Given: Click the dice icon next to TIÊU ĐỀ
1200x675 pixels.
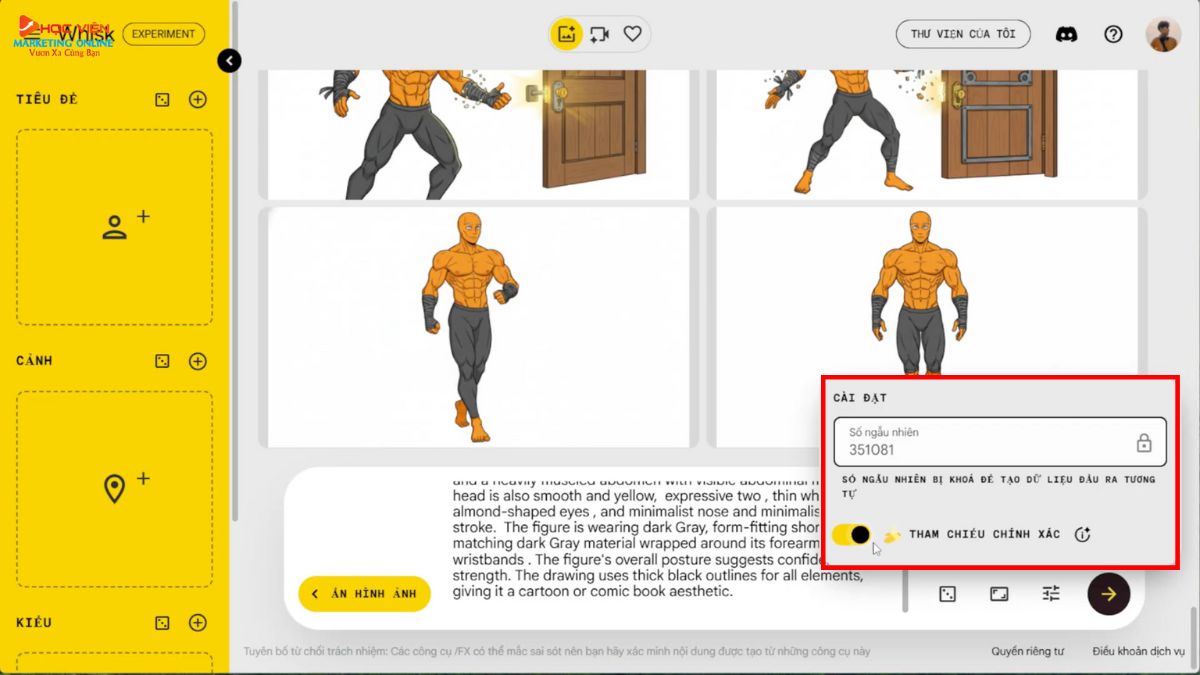Looking at the screenshot, I should click(162, 99).
